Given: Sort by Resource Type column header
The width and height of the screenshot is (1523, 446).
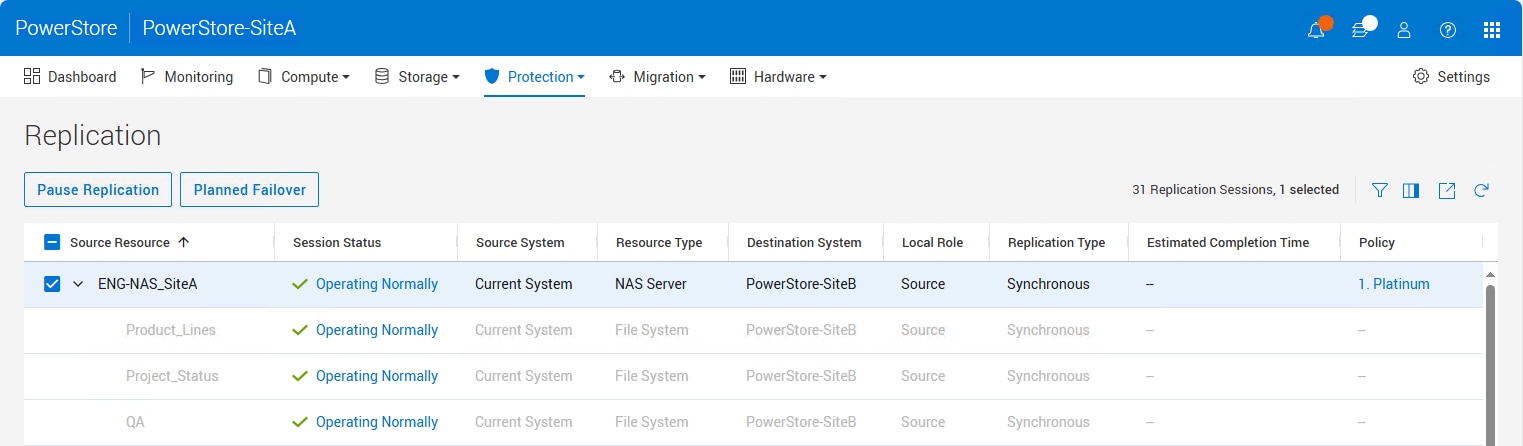Looking at the screenshot, I should coord(659,242).
